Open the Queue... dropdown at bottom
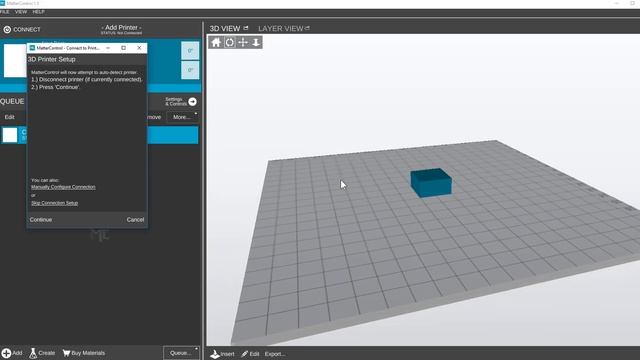The width and height of the screenshot is (640, 360). (x=181, y=353)
